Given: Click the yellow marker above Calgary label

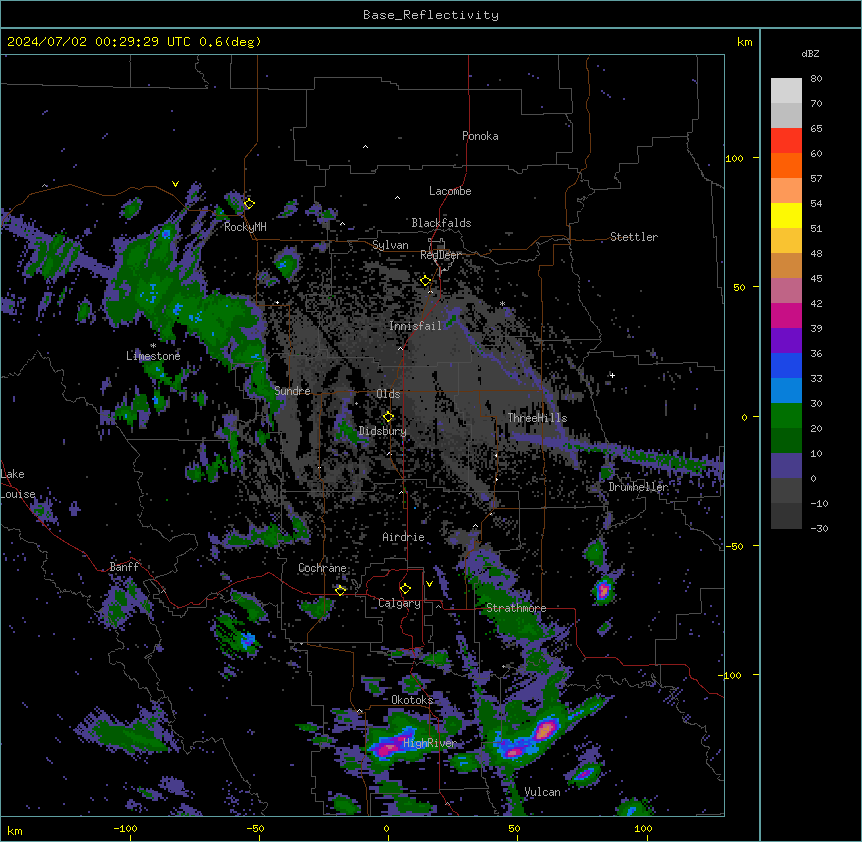Looking at the screenshot, I should 405,589.
